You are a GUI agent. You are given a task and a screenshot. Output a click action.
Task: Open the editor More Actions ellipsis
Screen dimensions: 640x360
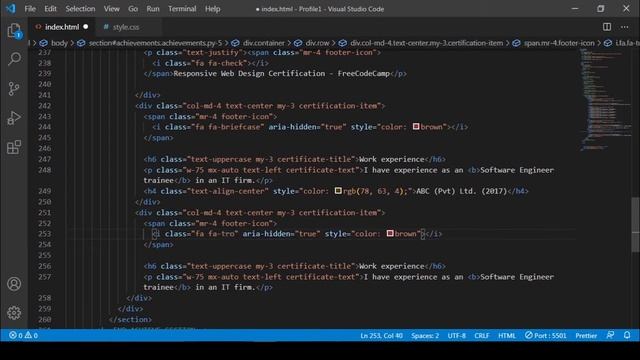(624, 27)
